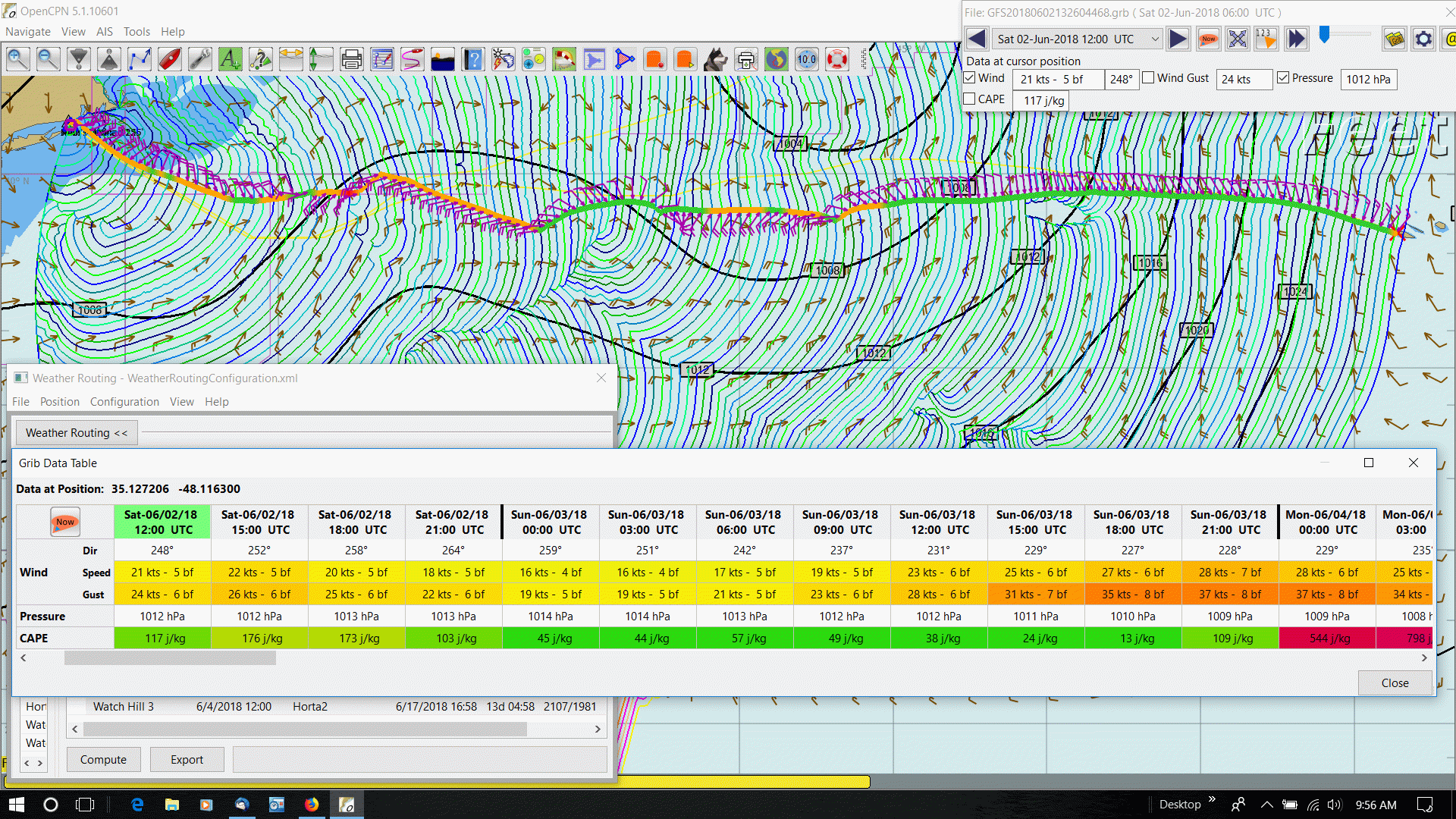The image size is (1456, 819).
Task: Enable the CAPE checkbox
Action: coord(970,99)
